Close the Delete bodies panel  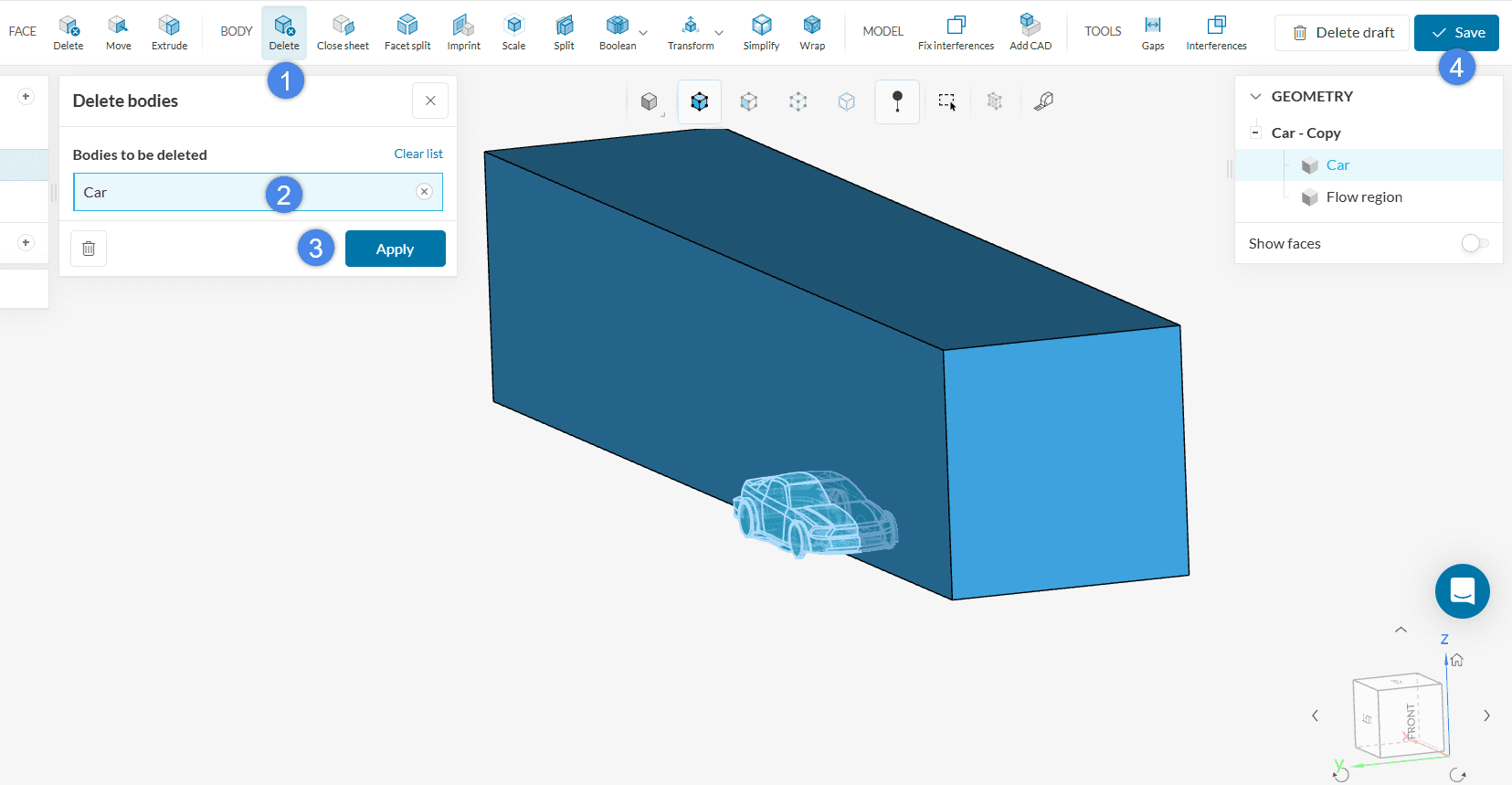[x=430, y=101]
